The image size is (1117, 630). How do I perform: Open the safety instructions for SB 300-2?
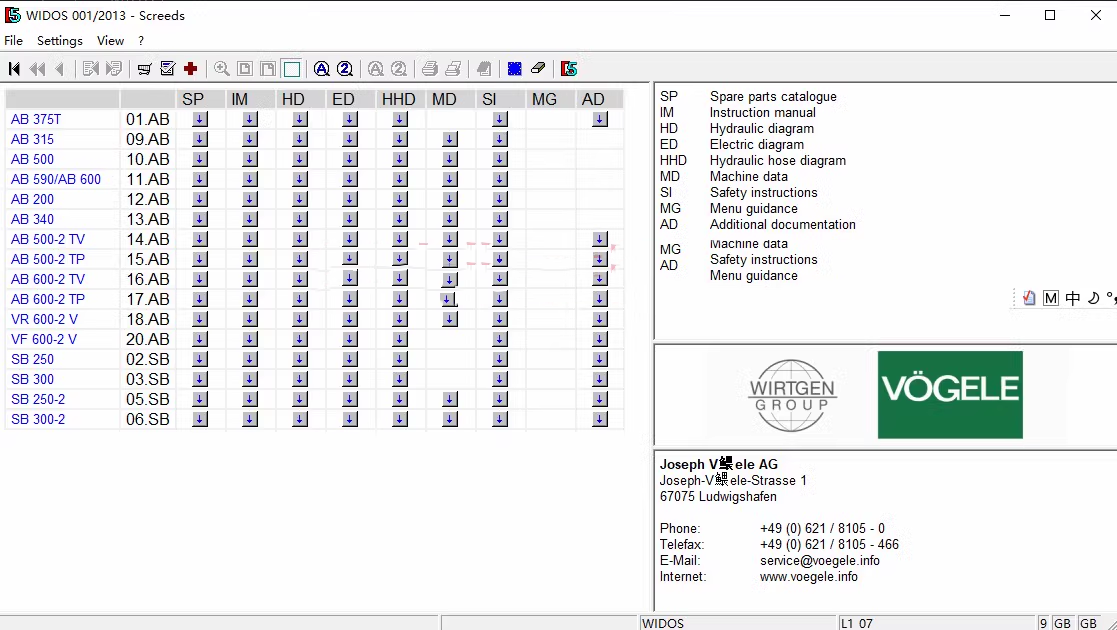(x=500, y=419)
